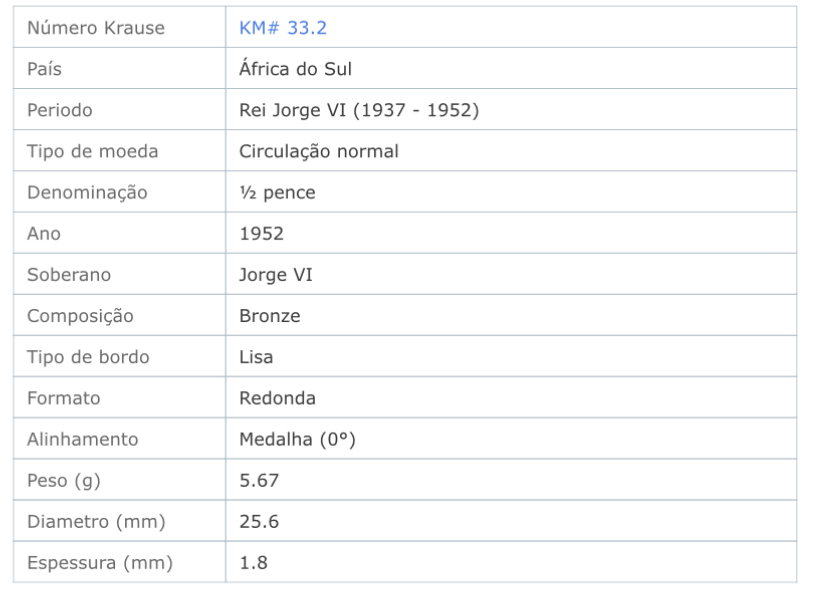This screenshot has width=816, height=590.
Task: Select the 5.67 weight value
Action: coord(259,480)
